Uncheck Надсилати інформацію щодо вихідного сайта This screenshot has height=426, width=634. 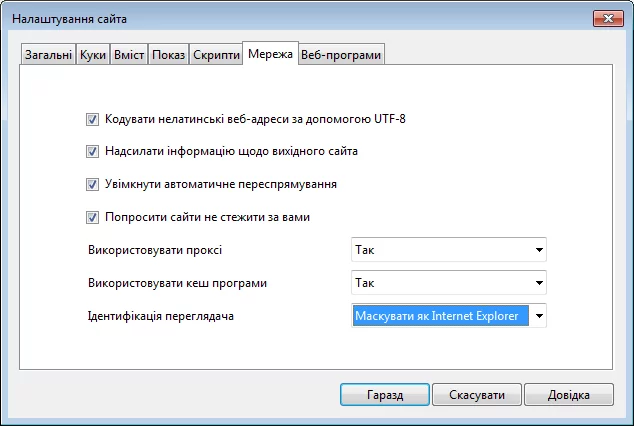pos(93,153)
